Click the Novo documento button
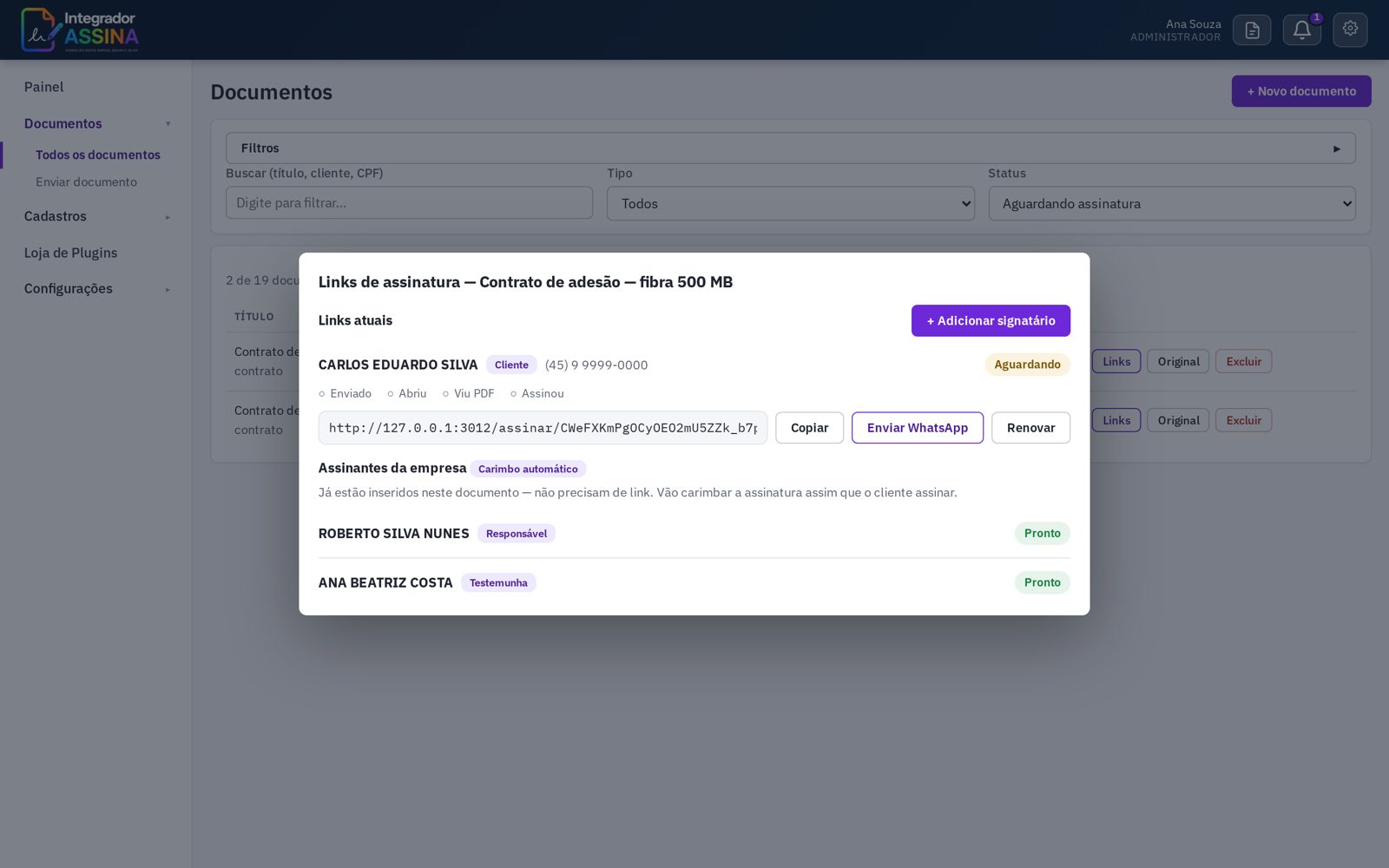The image size is (1389, 868). pyautogui.click(x=1301, y=91)
